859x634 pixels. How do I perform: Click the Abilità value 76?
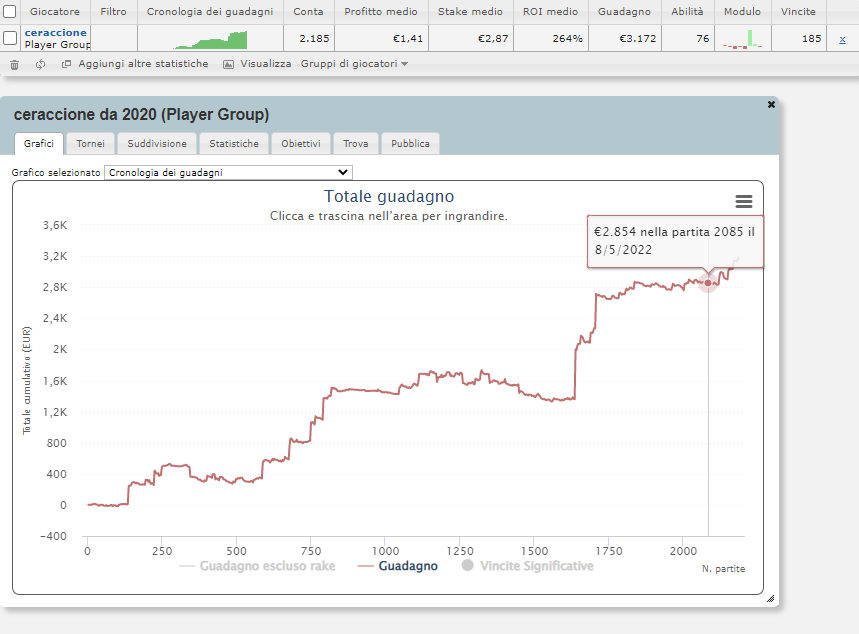pyautogui.click(x=703, y=39)
